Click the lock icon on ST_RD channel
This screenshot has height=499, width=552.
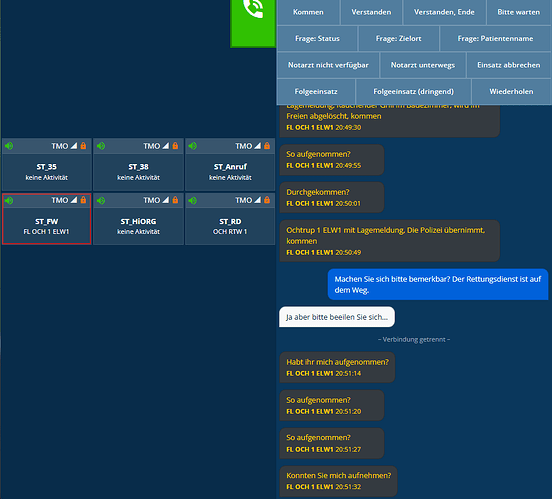tap(267, 200)
